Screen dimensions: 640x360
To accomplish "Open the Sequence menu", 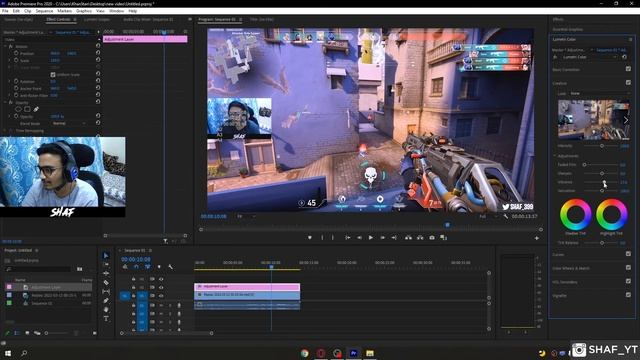I will [x=44, y=11].
